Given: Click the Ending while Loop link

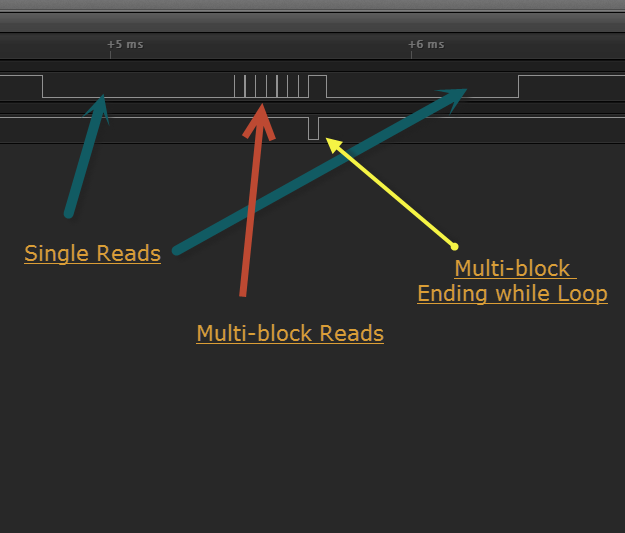Looking at the screenshot, I should [x=512, y=294].
